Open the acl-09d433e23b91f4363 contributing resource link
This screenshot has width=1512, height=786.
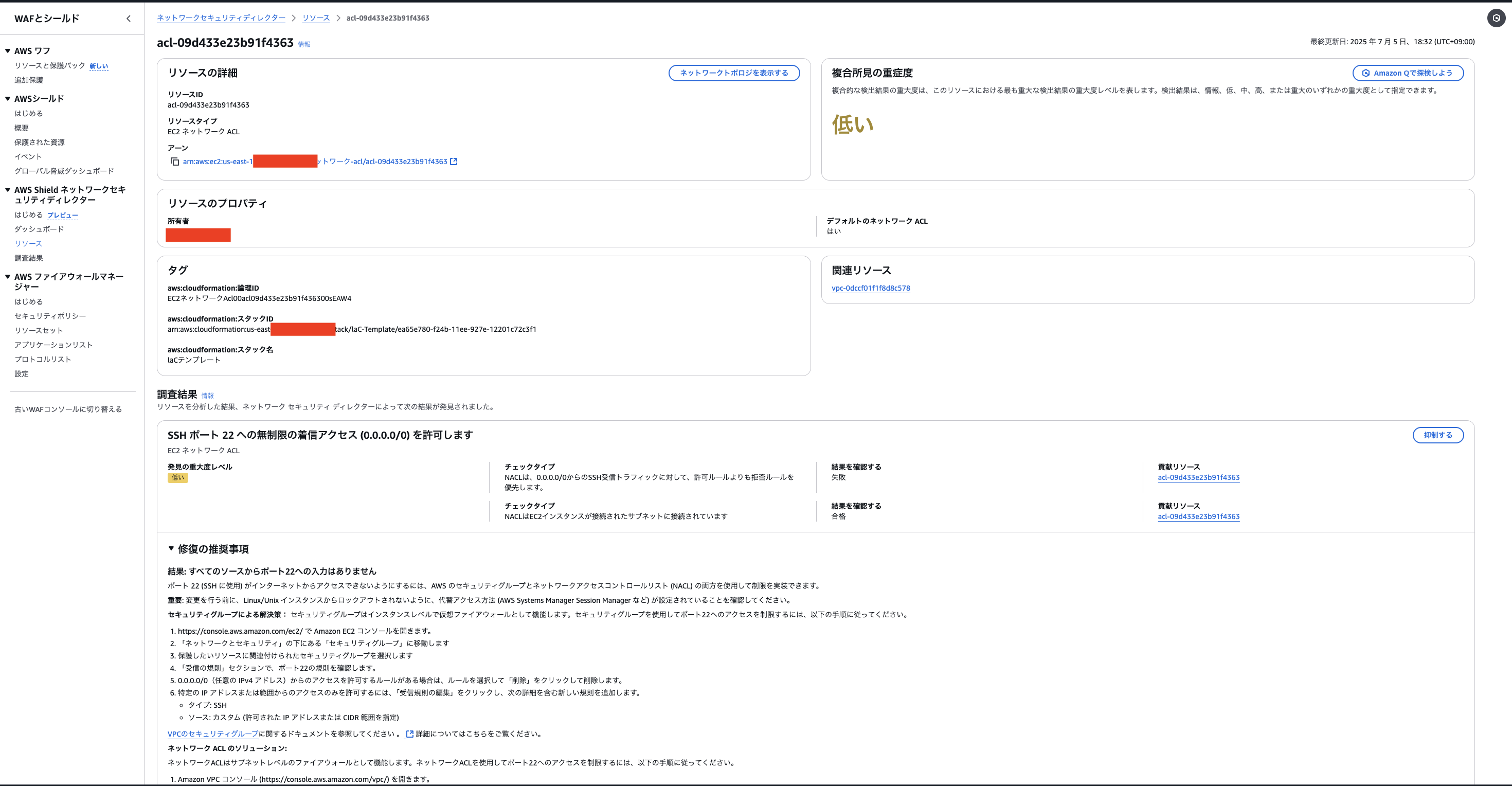point(1198,477)
